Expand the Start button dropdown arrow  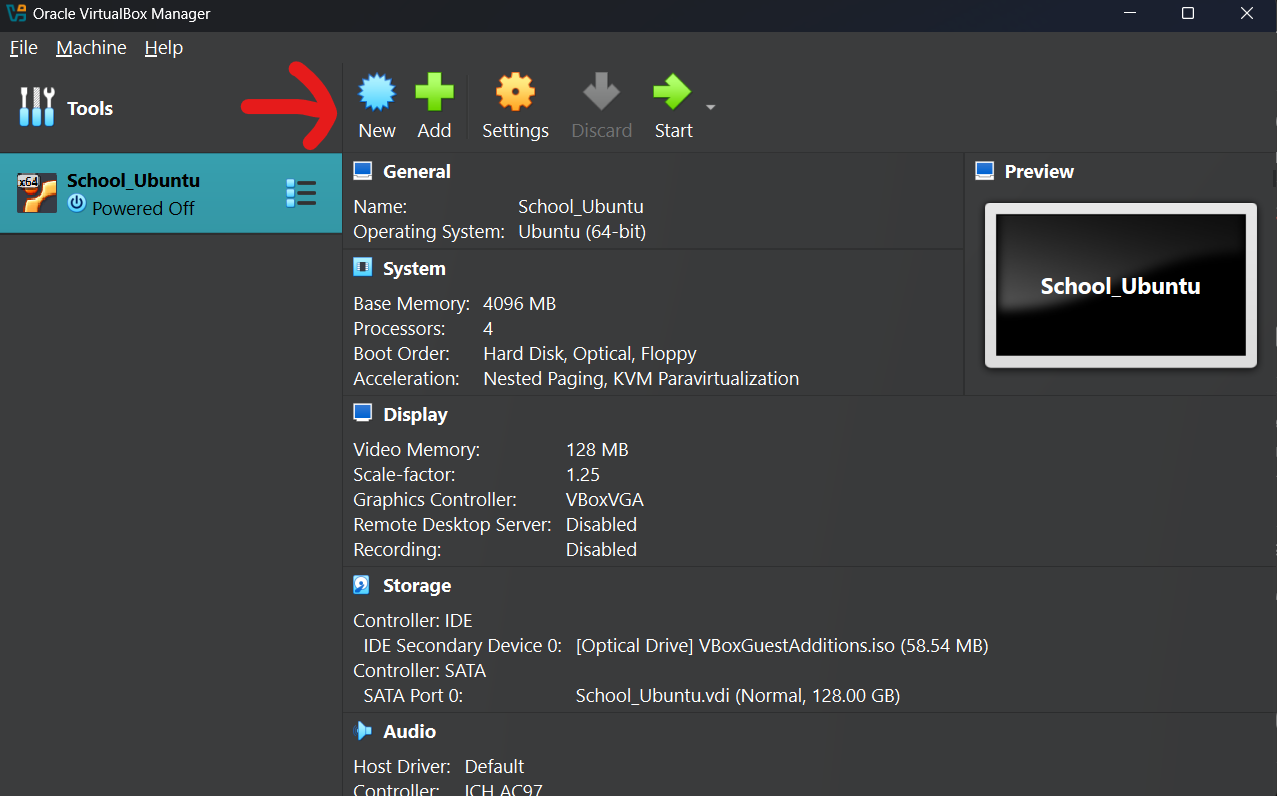click(x=710, y=107)
